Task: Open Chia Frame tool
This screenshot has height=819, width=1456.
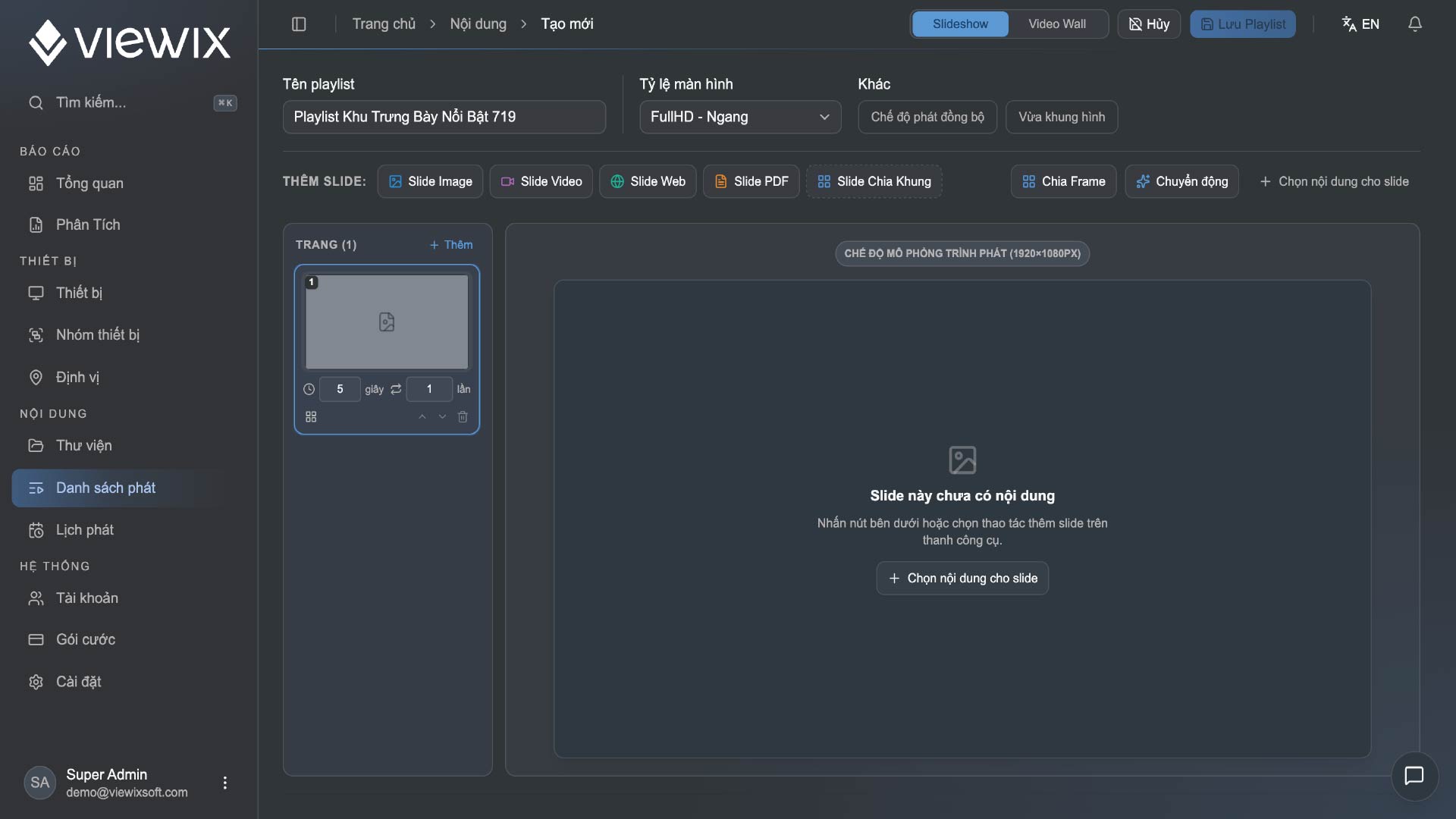Action: click(1063, 181)
